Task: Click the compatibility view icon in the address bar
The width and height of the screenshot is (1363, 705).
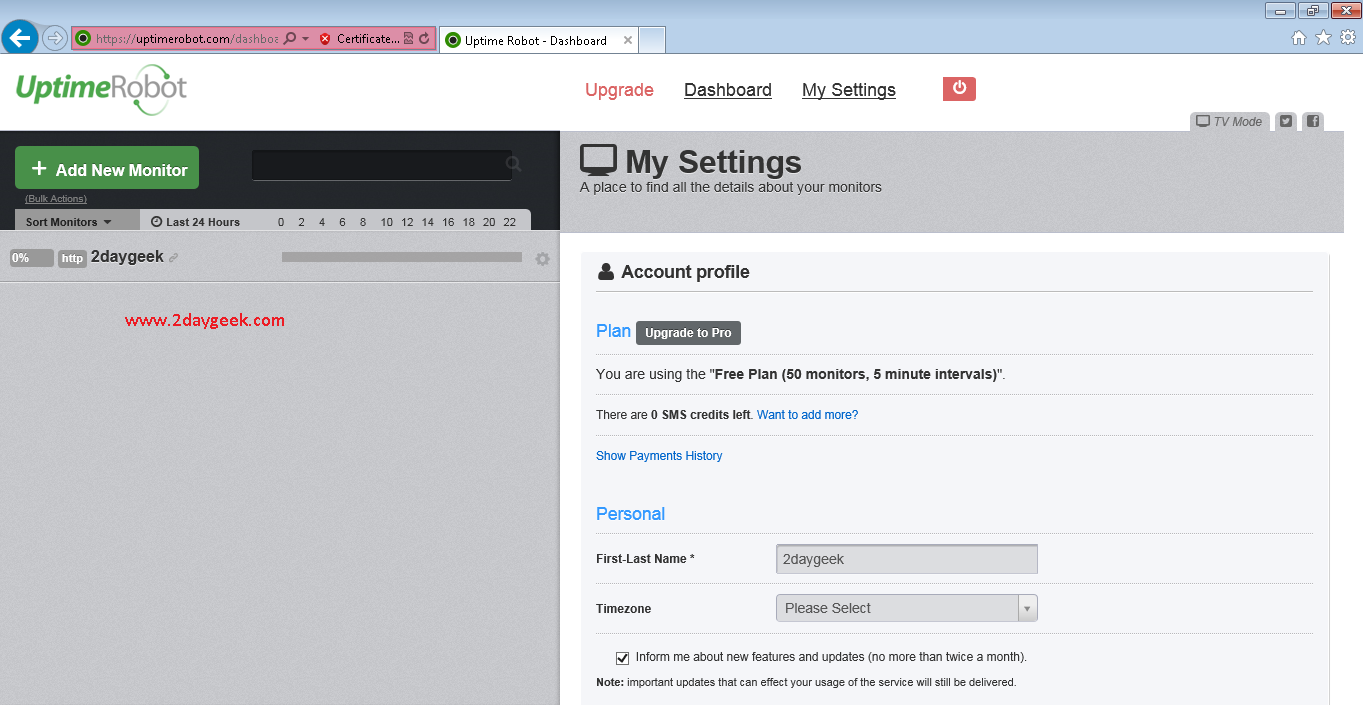Action: point(408,39)
